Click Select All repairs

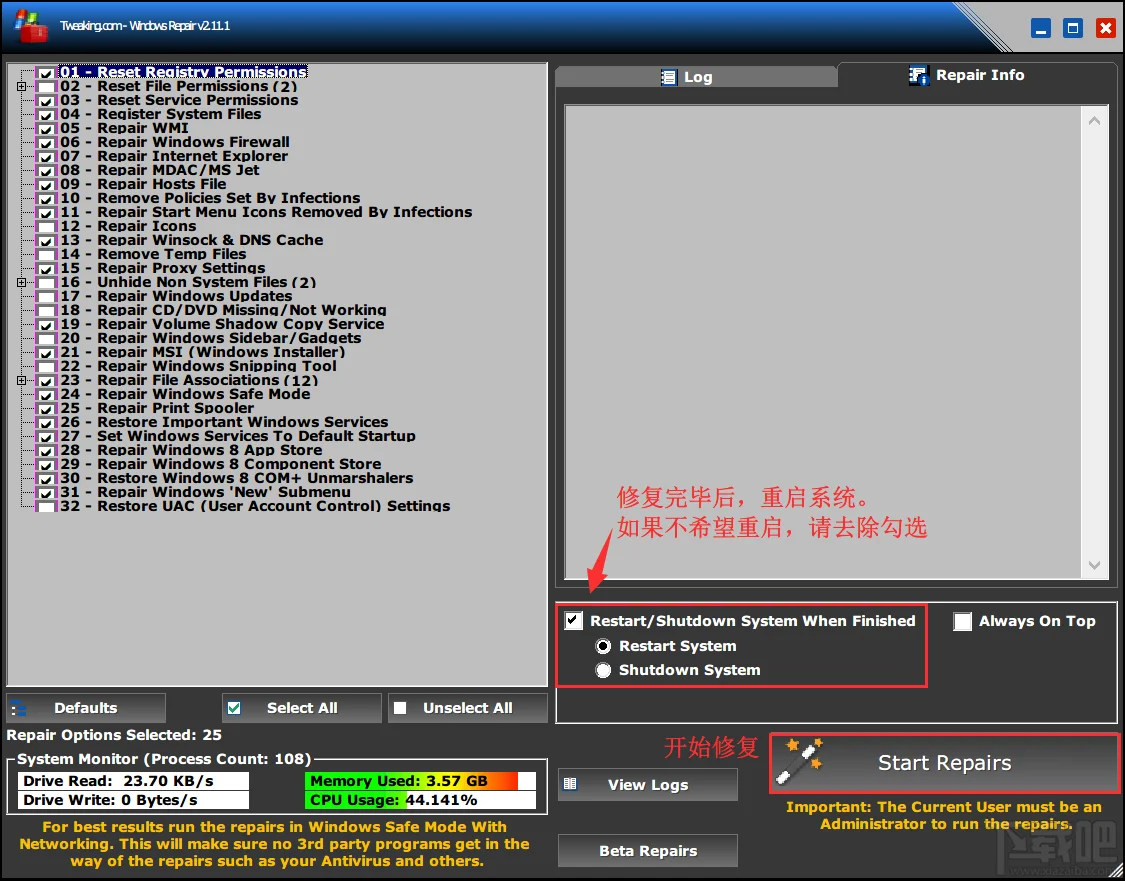click(301, 708)
